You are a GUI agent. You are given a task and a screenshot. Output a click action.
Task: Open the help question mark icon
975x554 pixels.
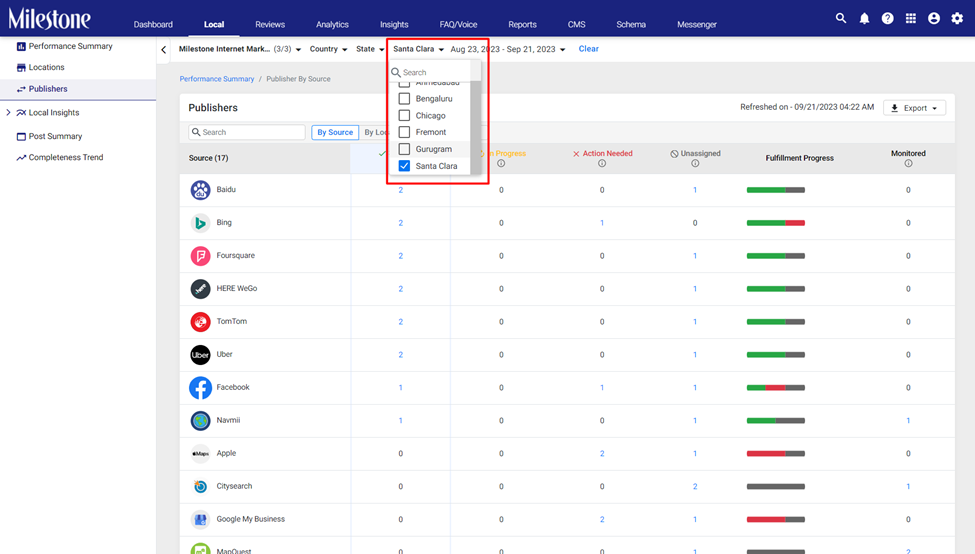tap(887, 19)
